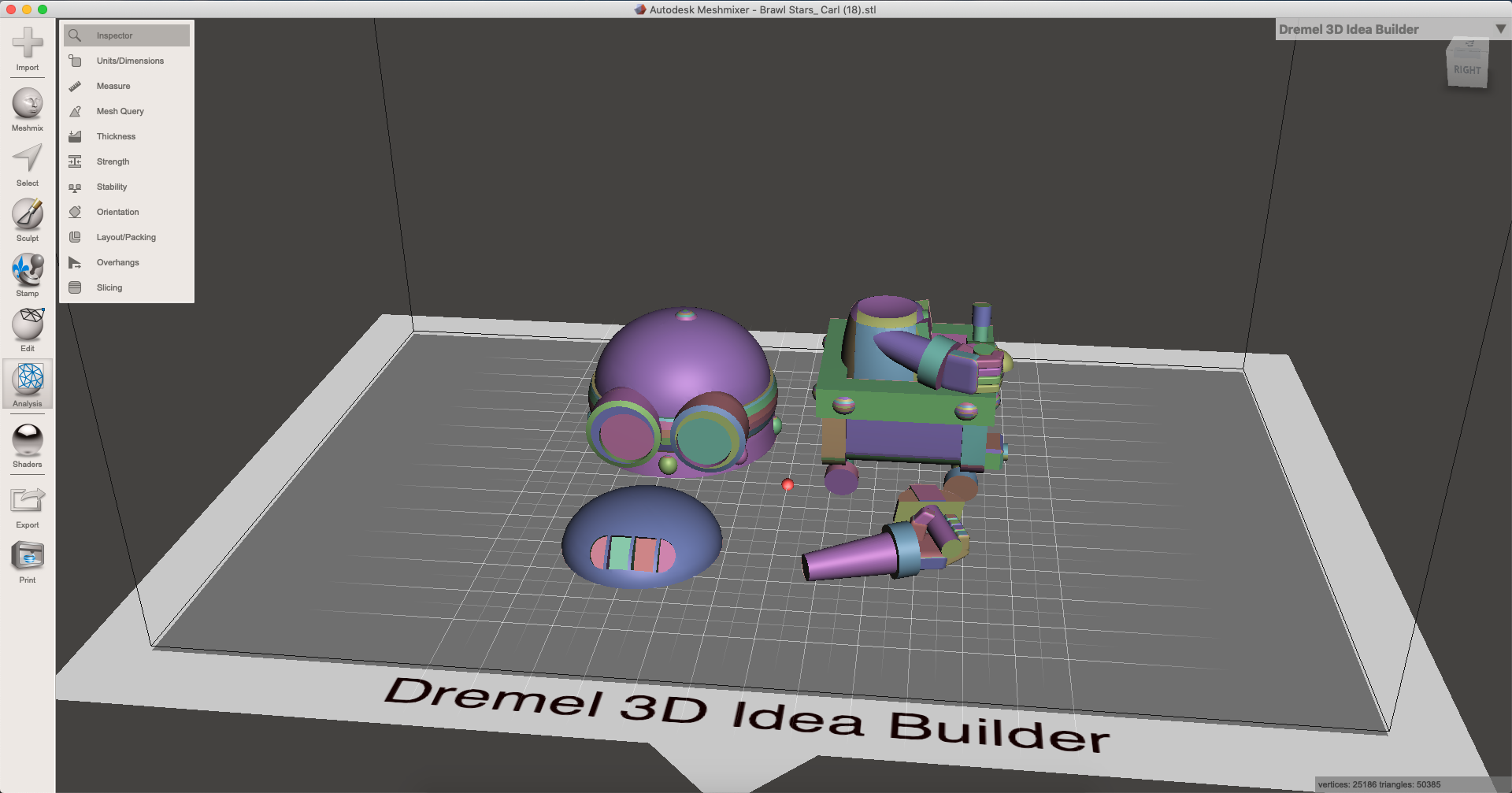Image resolution: width=1512 pixels, height=793 pixels.
Task: Choose Slicing in the Analysis menu
Action: pos(127,287)
